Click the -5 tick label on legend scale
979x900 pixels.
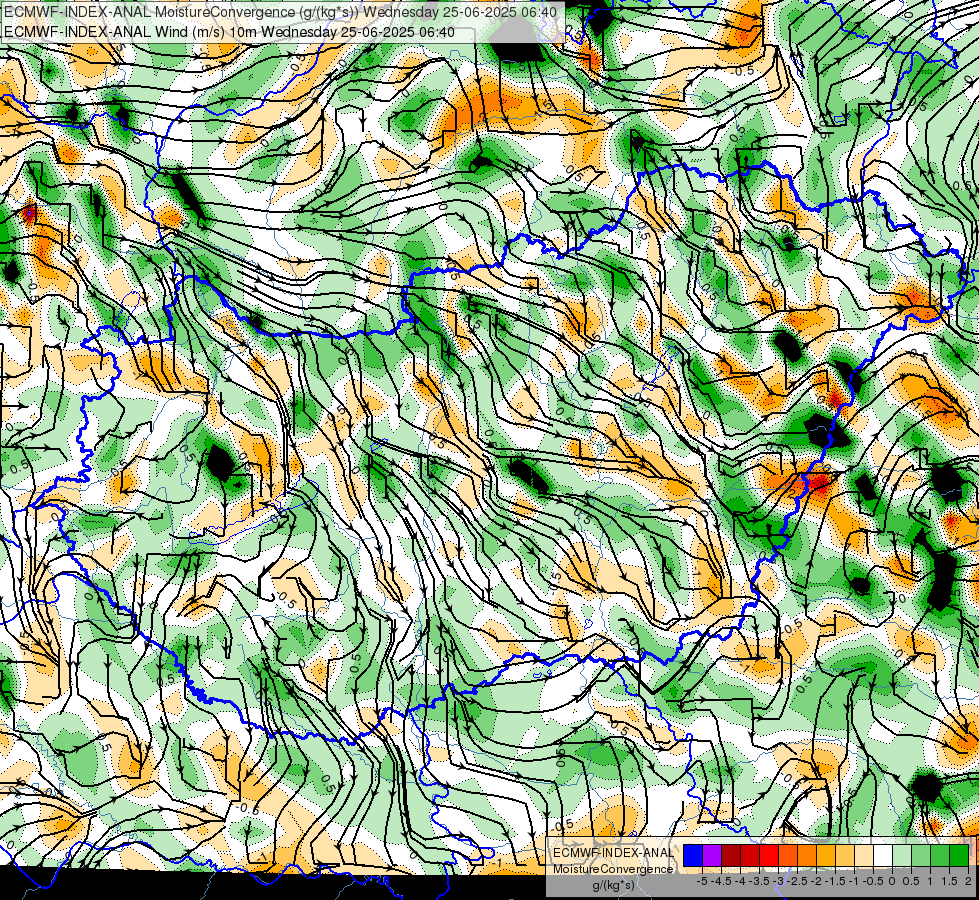pyautogui.click(x=702, y=881)
